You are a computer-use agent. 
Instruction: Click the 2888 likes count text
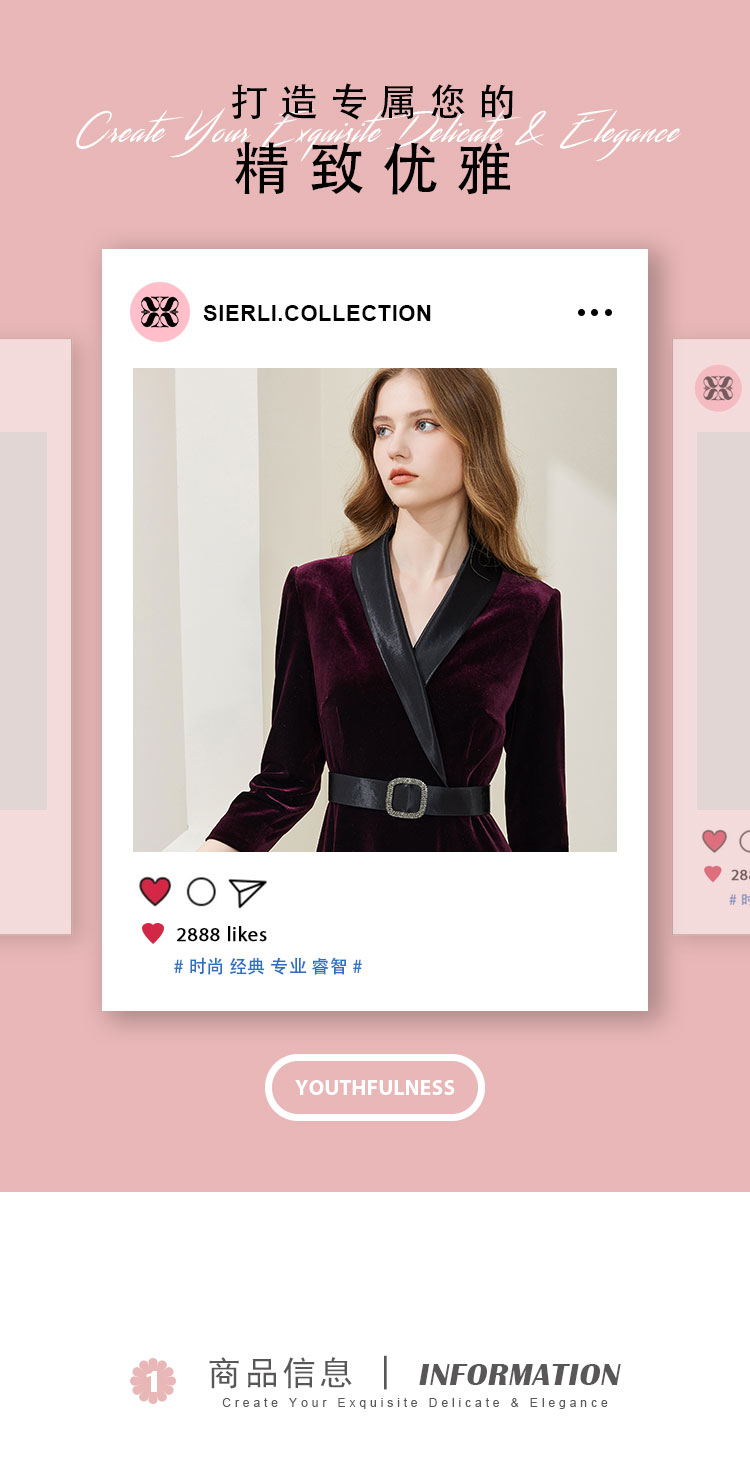click(x=221, y=934)
